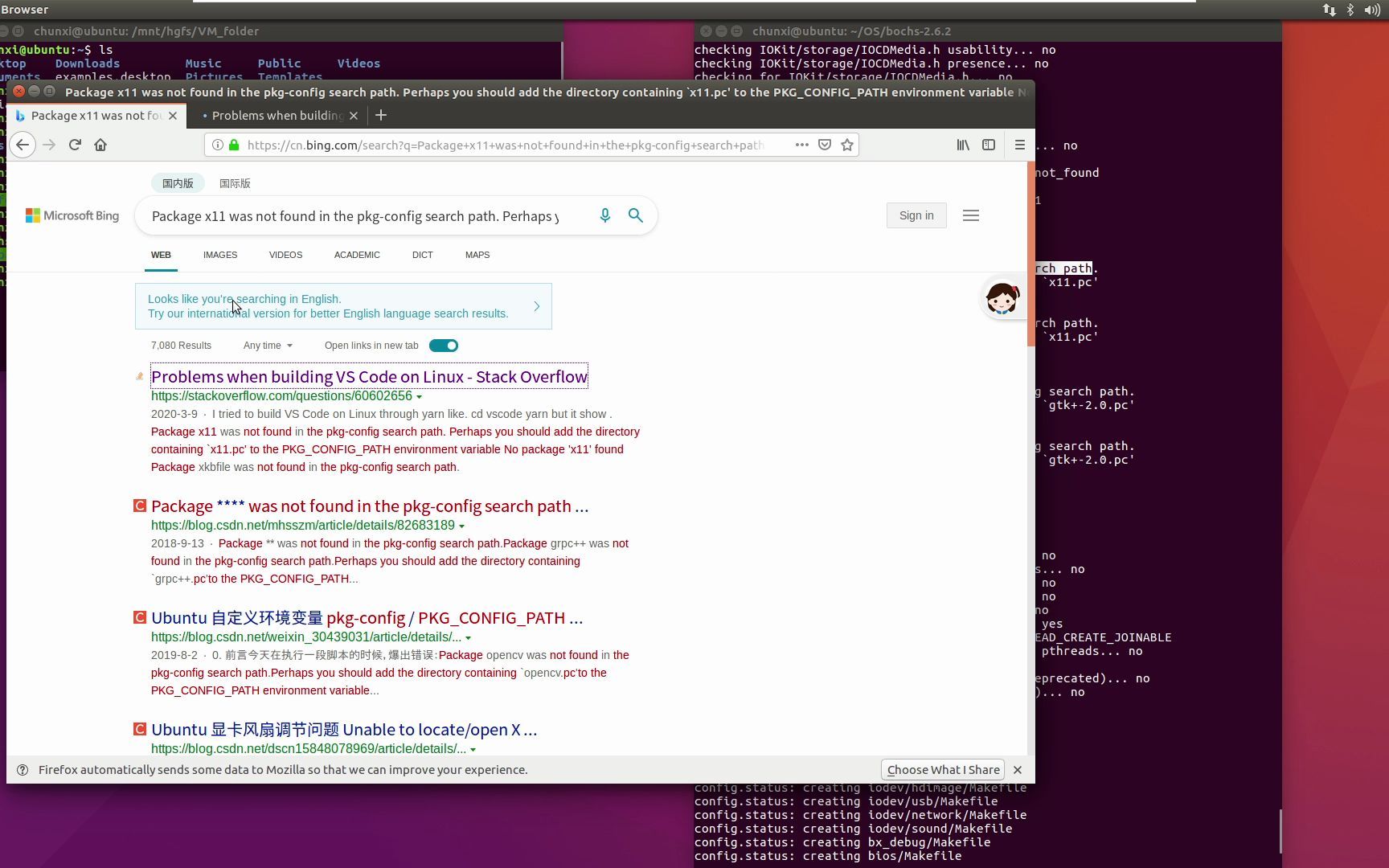Open stackoverflow.com/questions/60602656 URL link
The height and width of the screenshot is (868, 1389).
[x=281, y=396]
